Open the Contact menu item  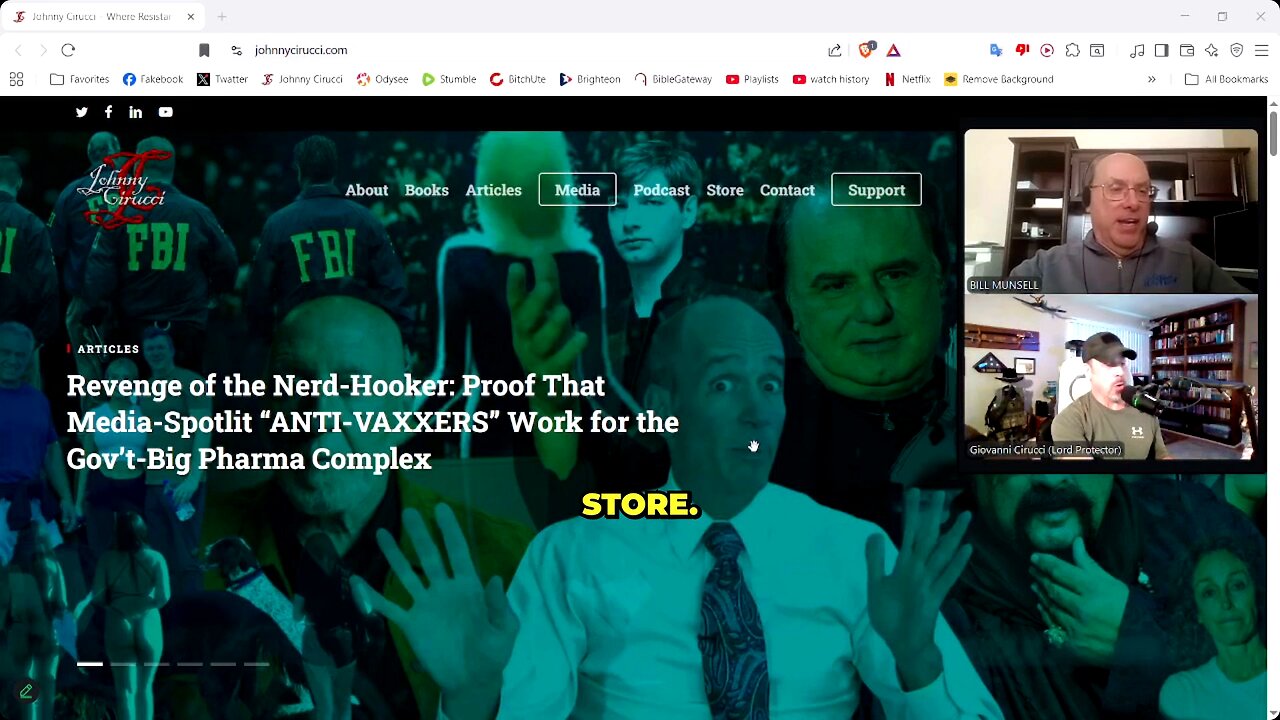(x=787, y=190)
